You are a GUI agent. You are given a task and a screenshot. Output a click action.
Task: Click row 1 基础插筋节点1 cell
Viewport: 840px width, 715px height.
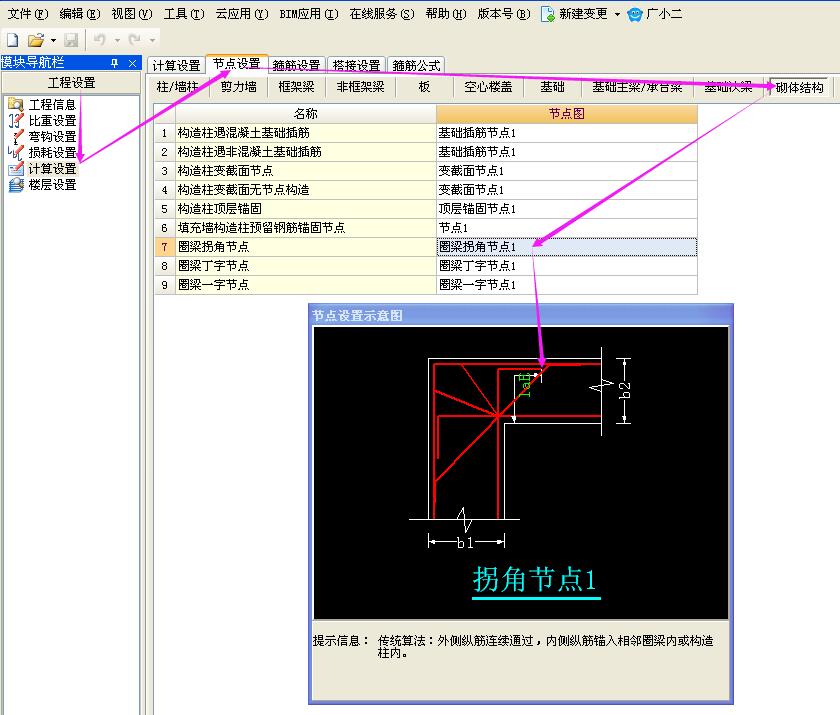(x=567, y=133)
